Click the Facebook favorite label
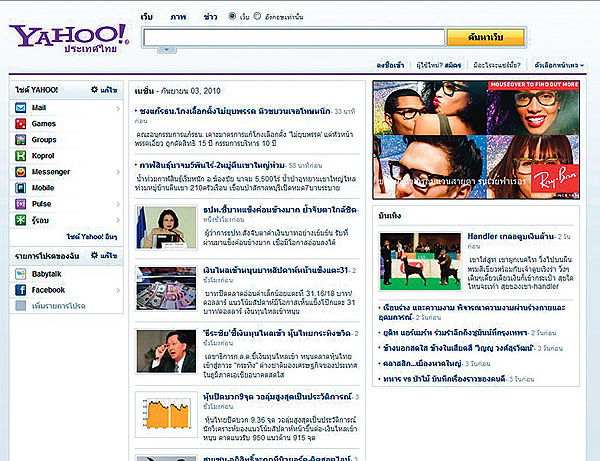The image size is (600, 461). 48,290
